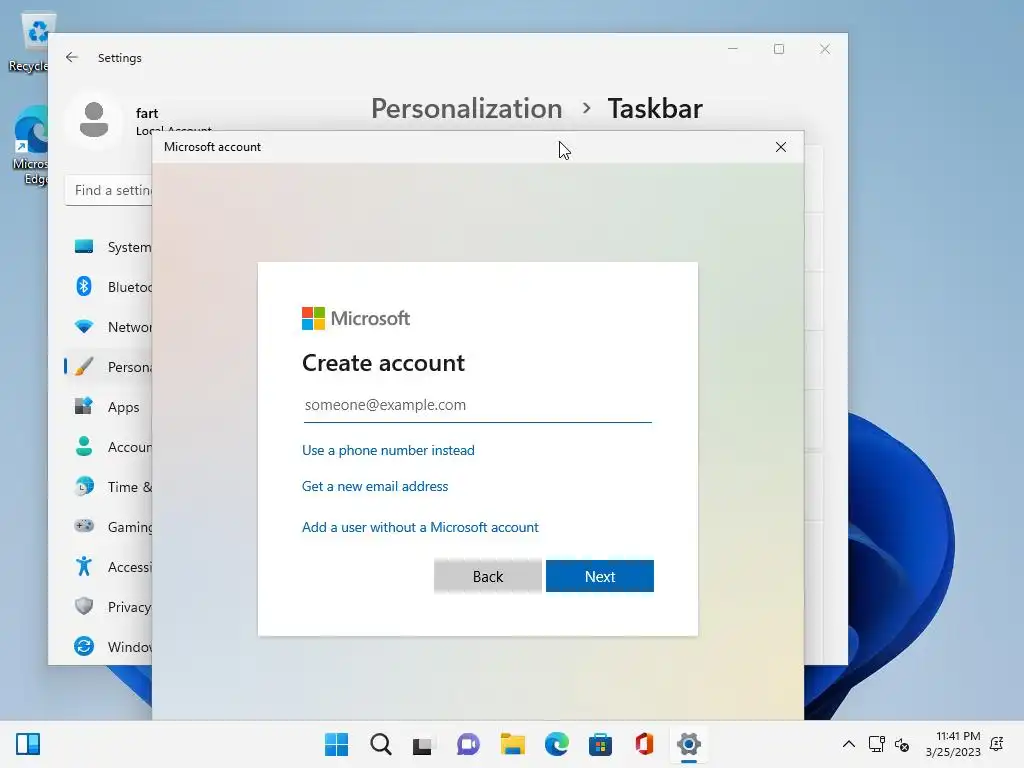Close the Microsoft account dialog
Screen dimensions: 1024x768
pos(780,147)
